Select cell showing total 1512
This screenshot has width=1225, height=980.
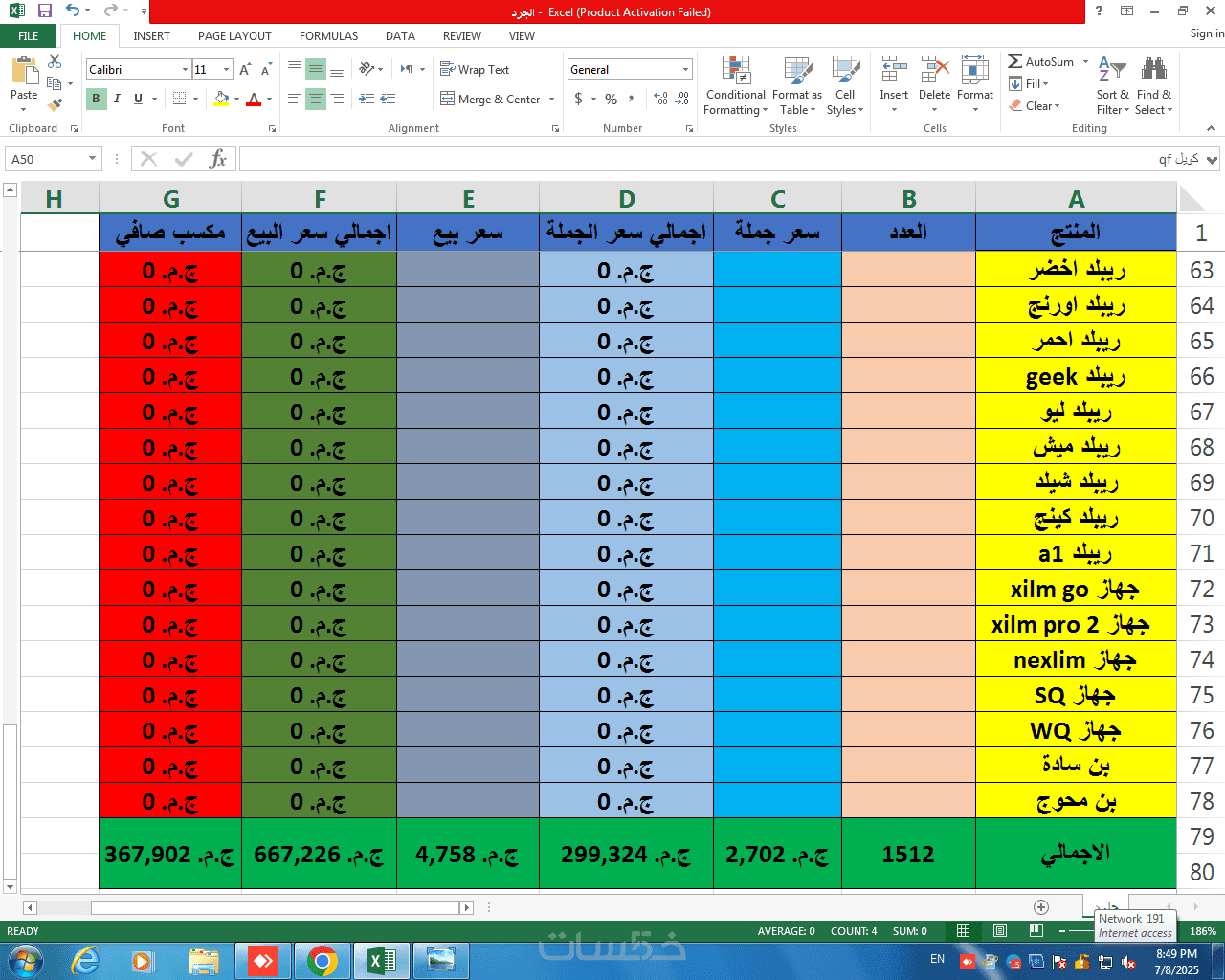tap(908, 854)
